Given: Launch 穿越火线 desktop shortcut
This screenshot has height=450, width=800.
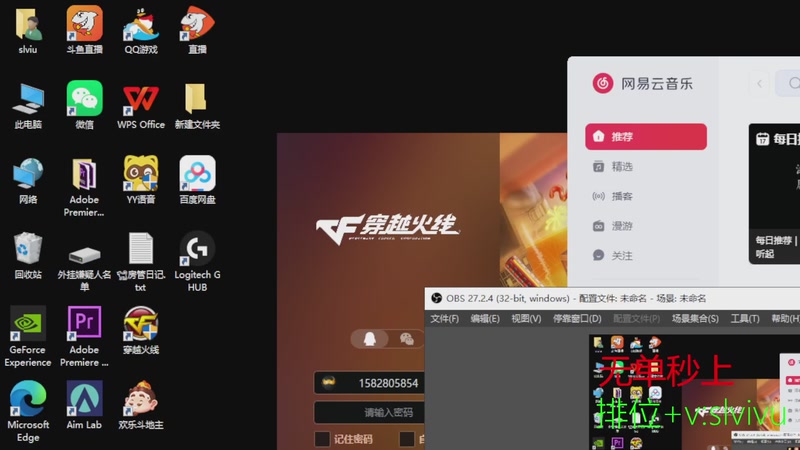Looking at the screenshot, I should [x=141, y=323].
